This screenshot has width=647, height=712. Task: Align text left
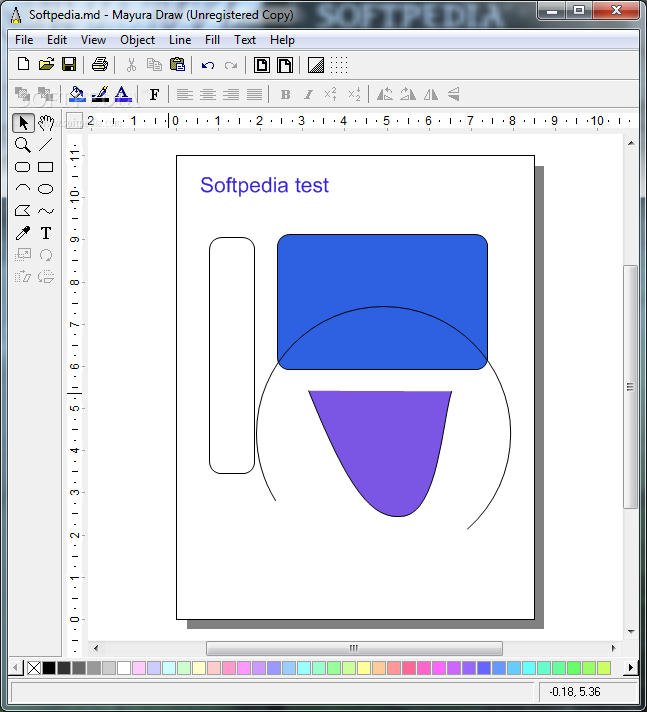click(x=184, y=94)
